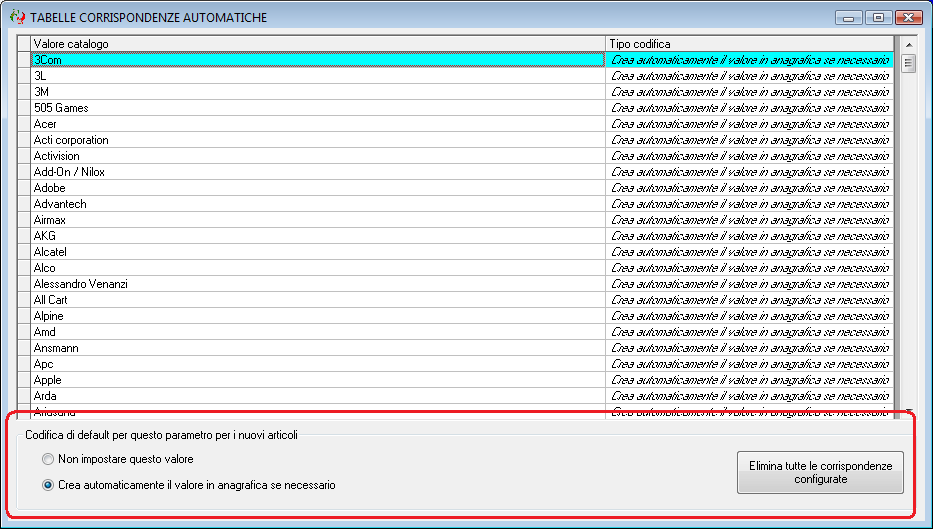The width and height of the screenshot is (933, 529).
Task: Close the Tabelle Corrispondenze Automatiche window
Action: (x=908, y=18)
